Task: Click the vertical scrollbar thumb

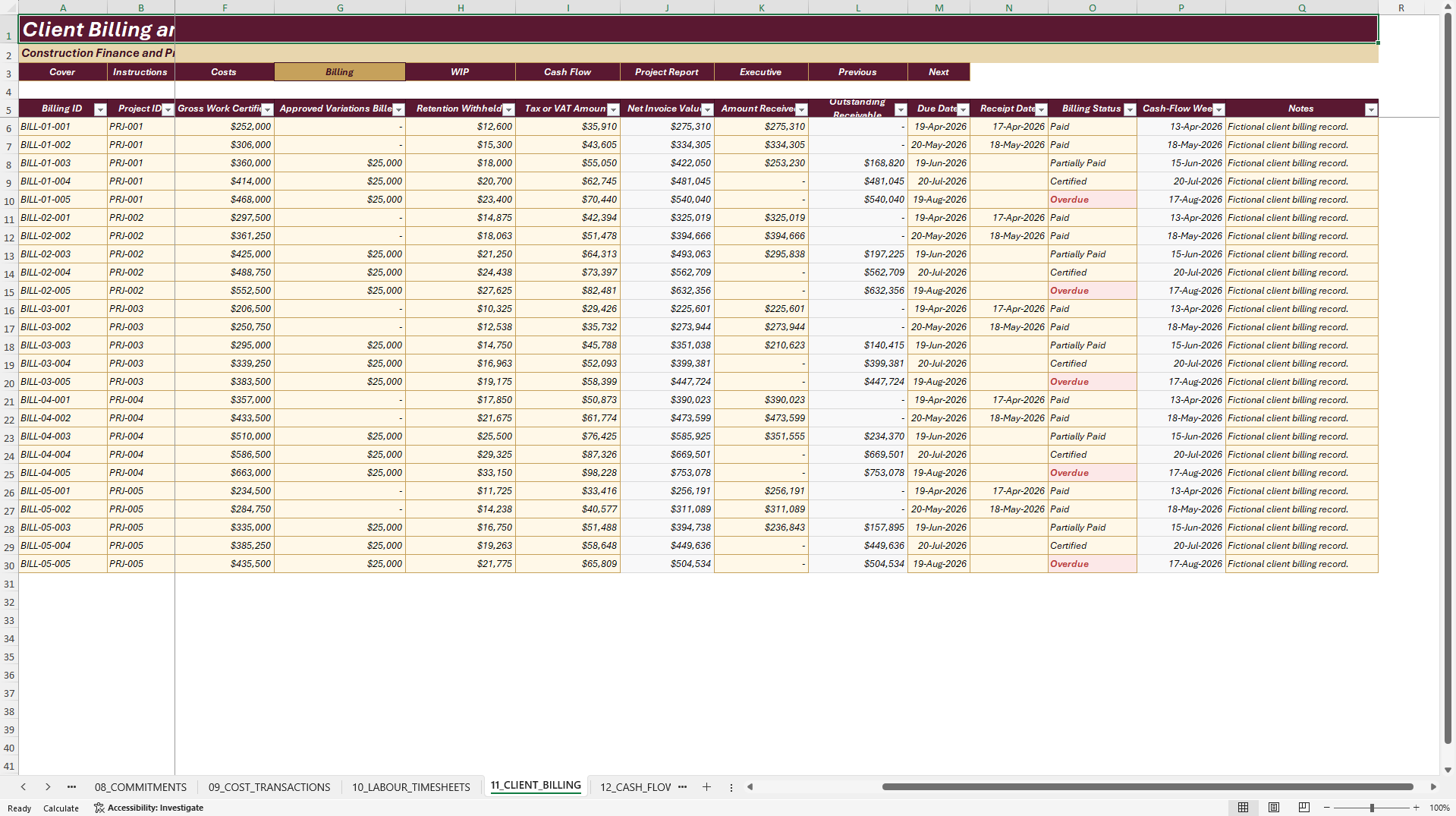Action: [1448, 378]
